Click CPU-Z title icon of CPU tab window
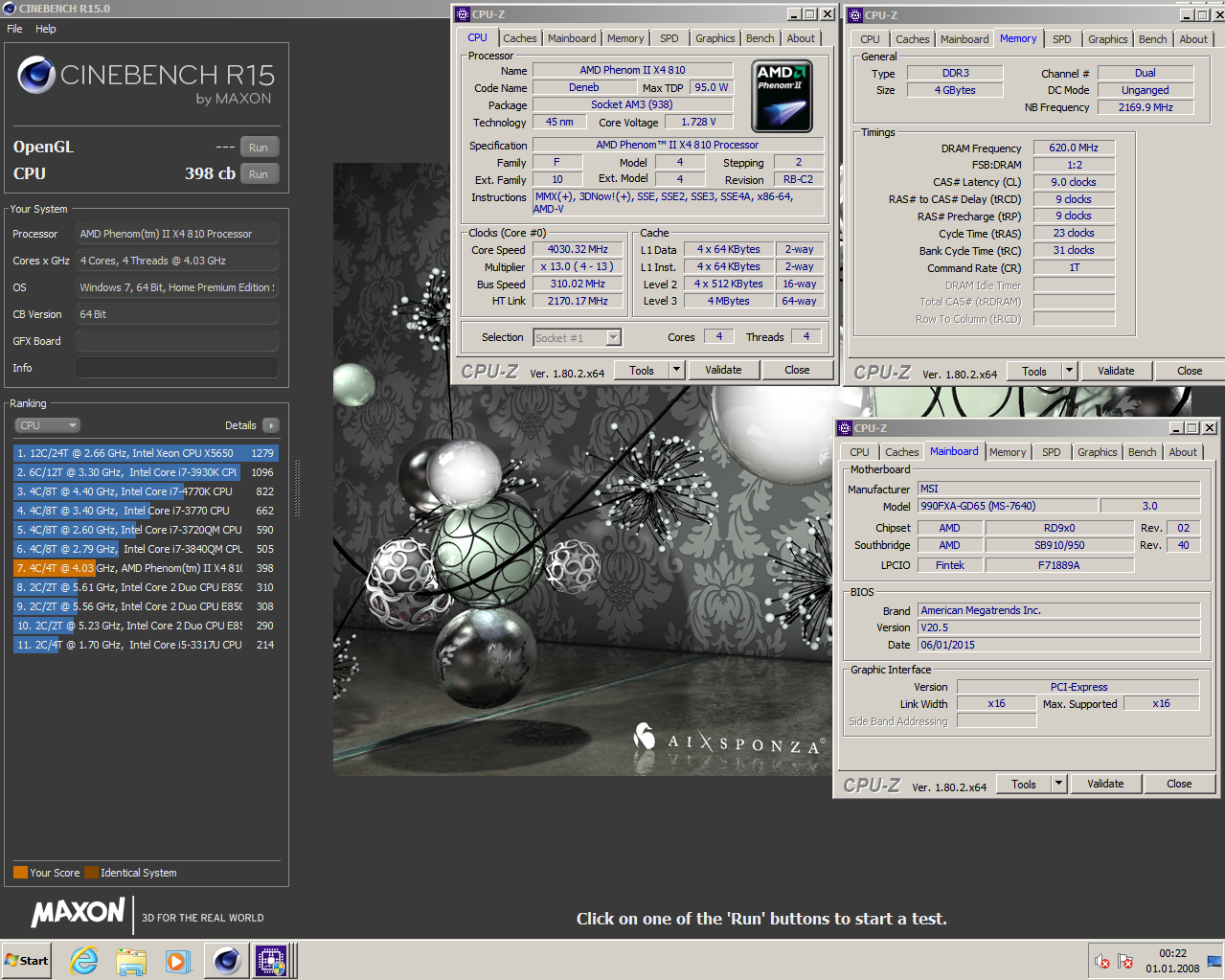Screen dimensions: 1225x980 coord(463,14)
